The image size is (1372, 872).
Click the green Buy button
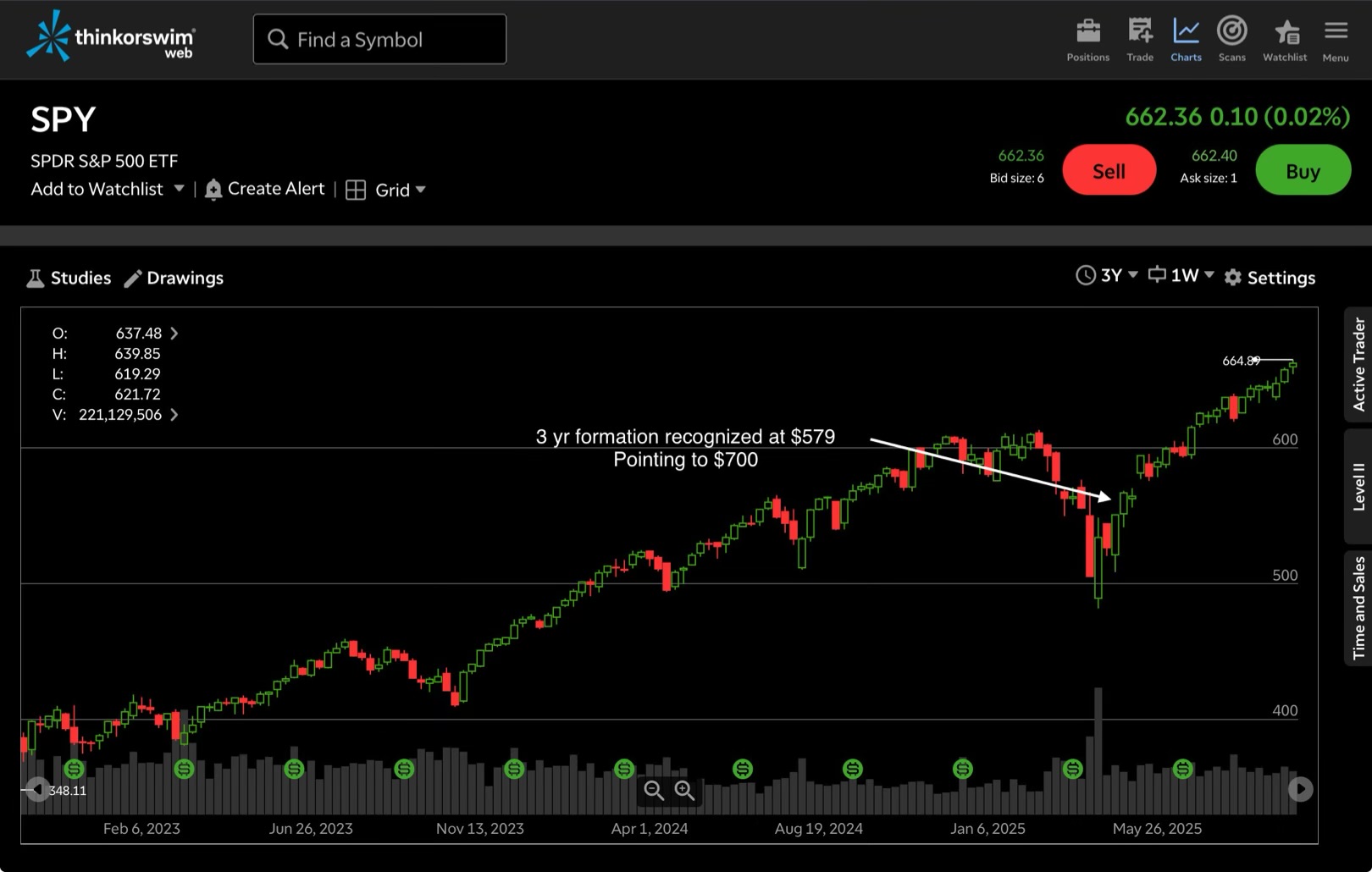[1302, 170]
